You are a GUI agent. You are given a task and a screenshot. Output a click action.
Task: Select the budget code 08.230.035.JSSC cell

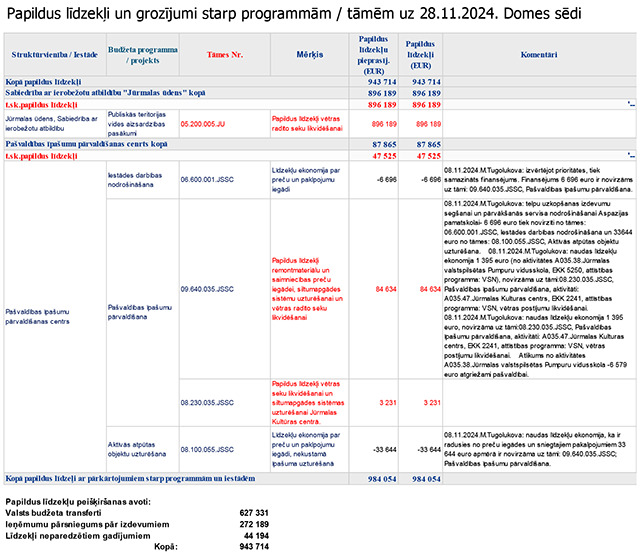tap(207, 402)
